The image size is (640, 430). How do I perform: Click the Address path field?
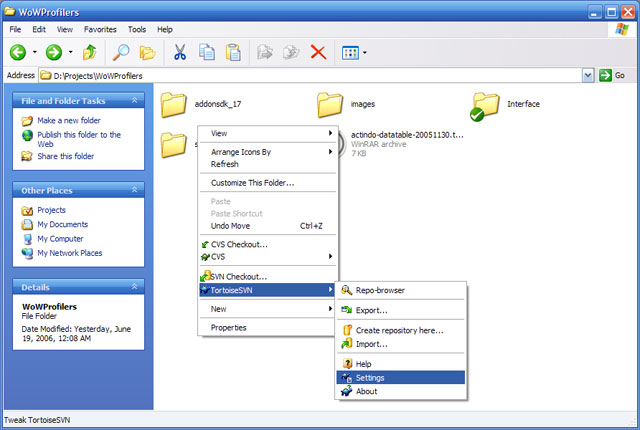310,75
